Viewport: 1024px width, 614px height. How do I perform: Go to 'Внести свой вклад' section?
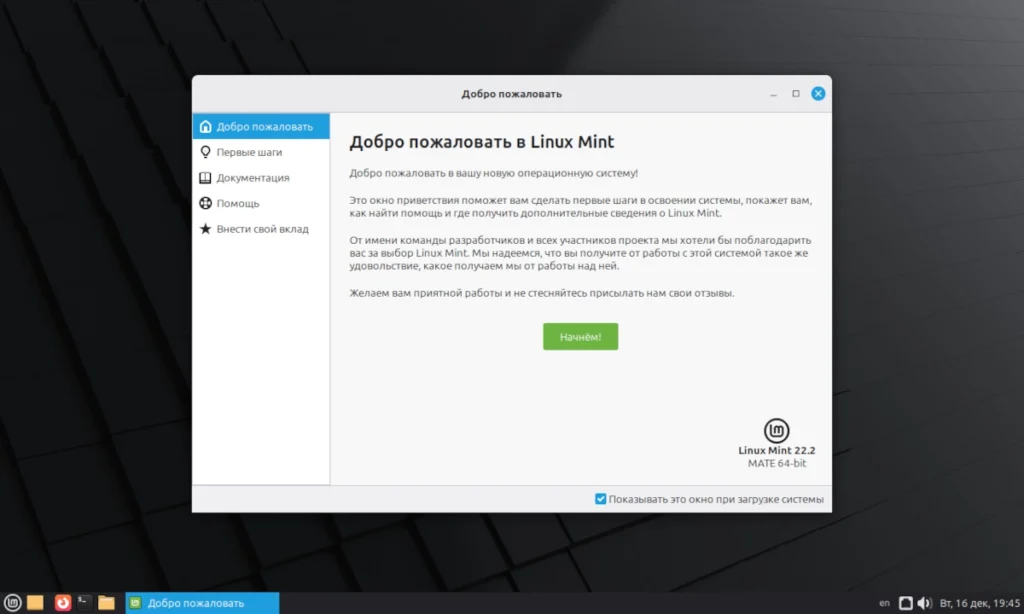pos(261,229)
